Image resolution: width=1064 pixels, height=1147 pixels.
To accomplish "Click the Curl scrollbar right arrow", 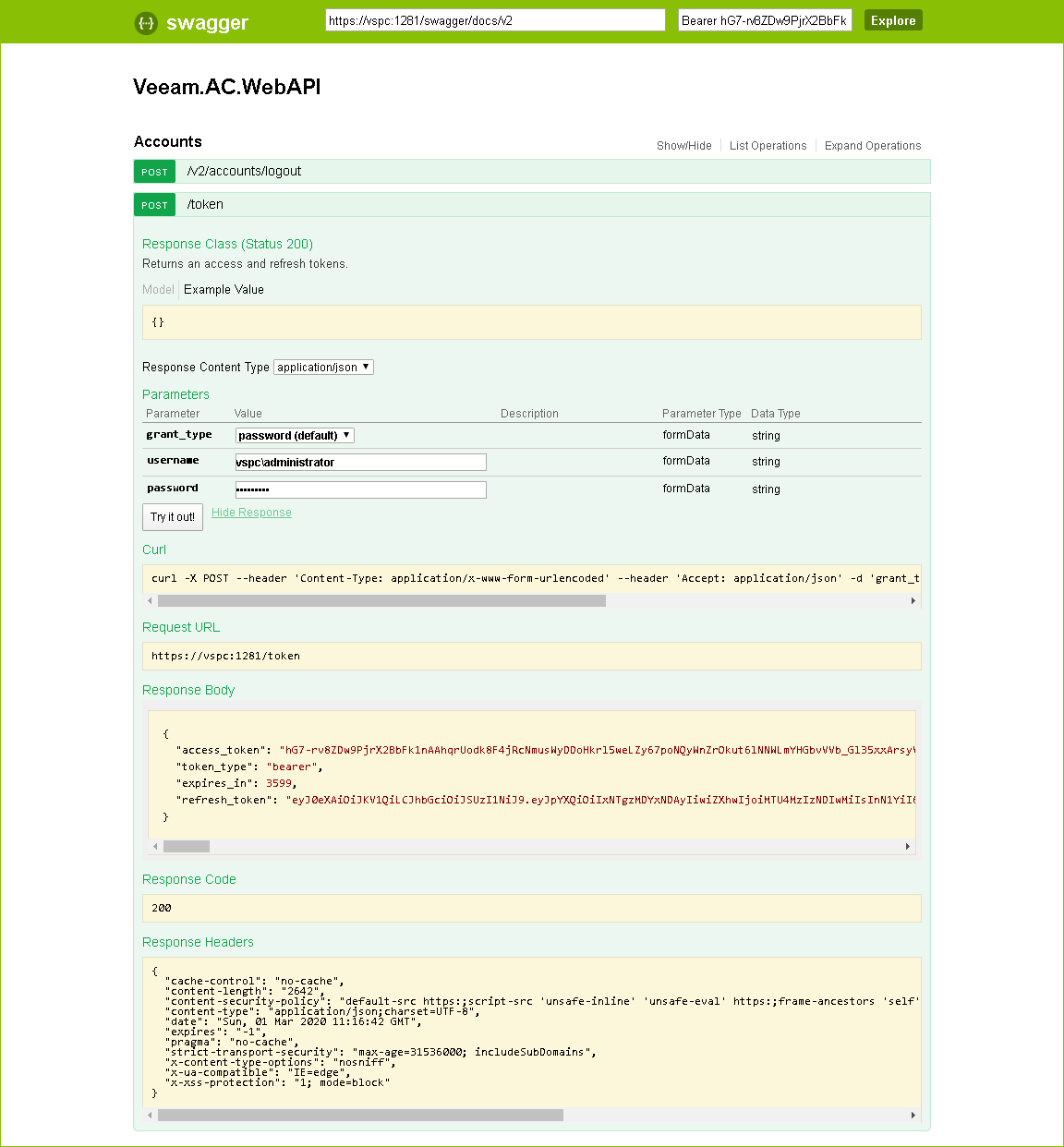I will coord(913,600).
